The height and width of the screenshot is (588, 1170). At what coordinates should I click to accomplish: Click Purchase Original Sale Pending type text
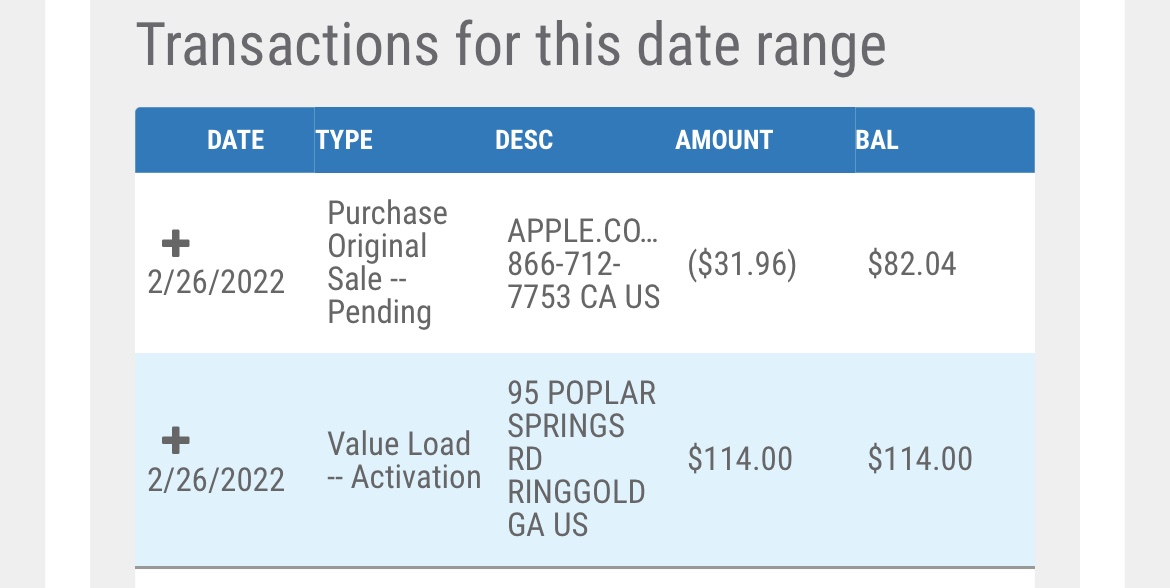pyautogui.click(x=387, y=263)
